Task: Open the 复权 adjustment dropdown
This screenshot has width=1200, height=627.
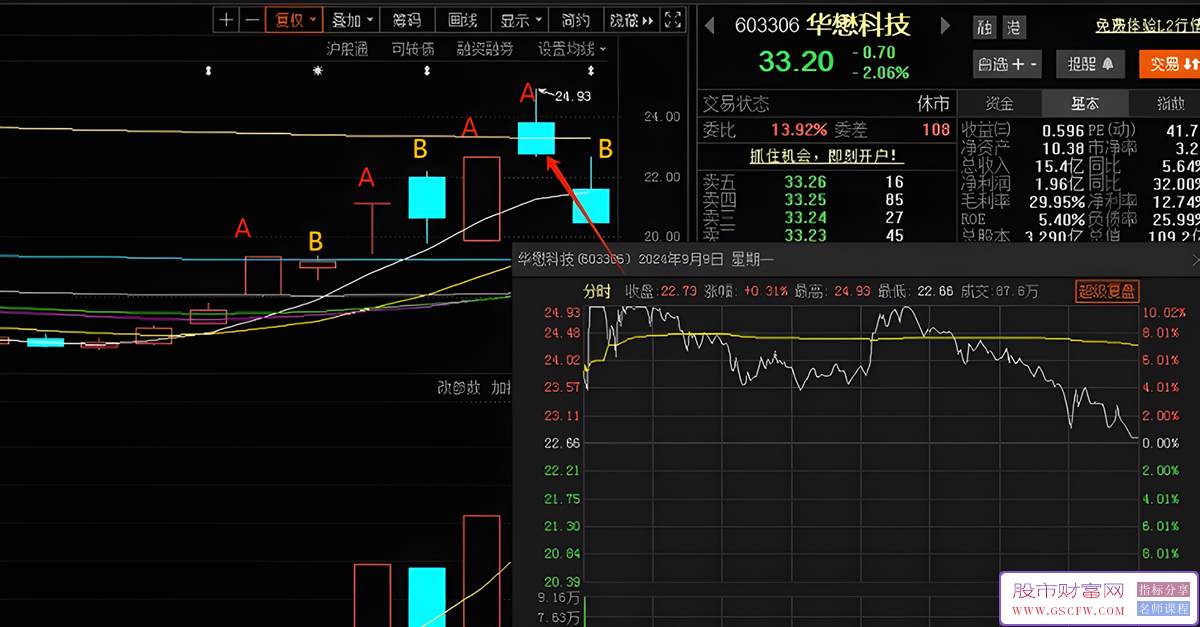Action: click(x=295, y=19)
